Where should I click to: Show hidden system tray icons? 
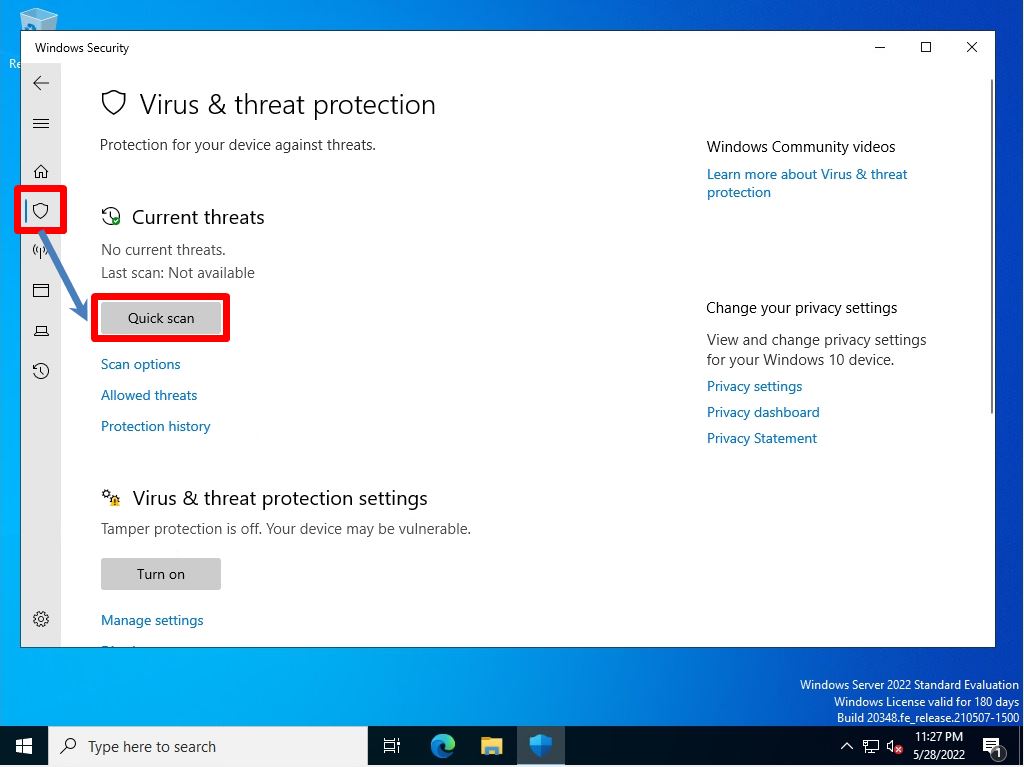(846, 746)
